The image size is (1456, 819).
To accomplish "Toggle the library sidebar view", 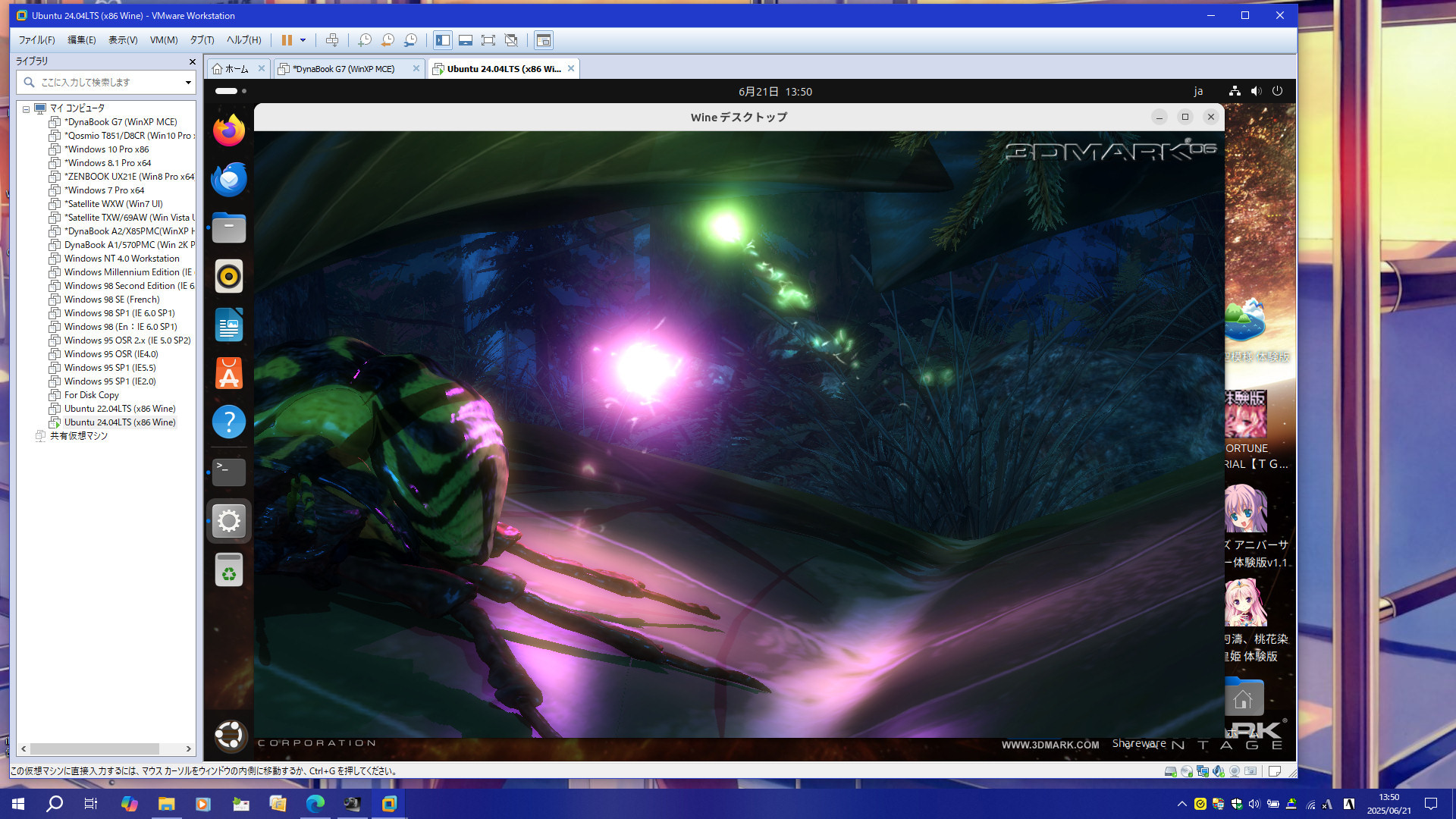I will (x=443, y=40).
